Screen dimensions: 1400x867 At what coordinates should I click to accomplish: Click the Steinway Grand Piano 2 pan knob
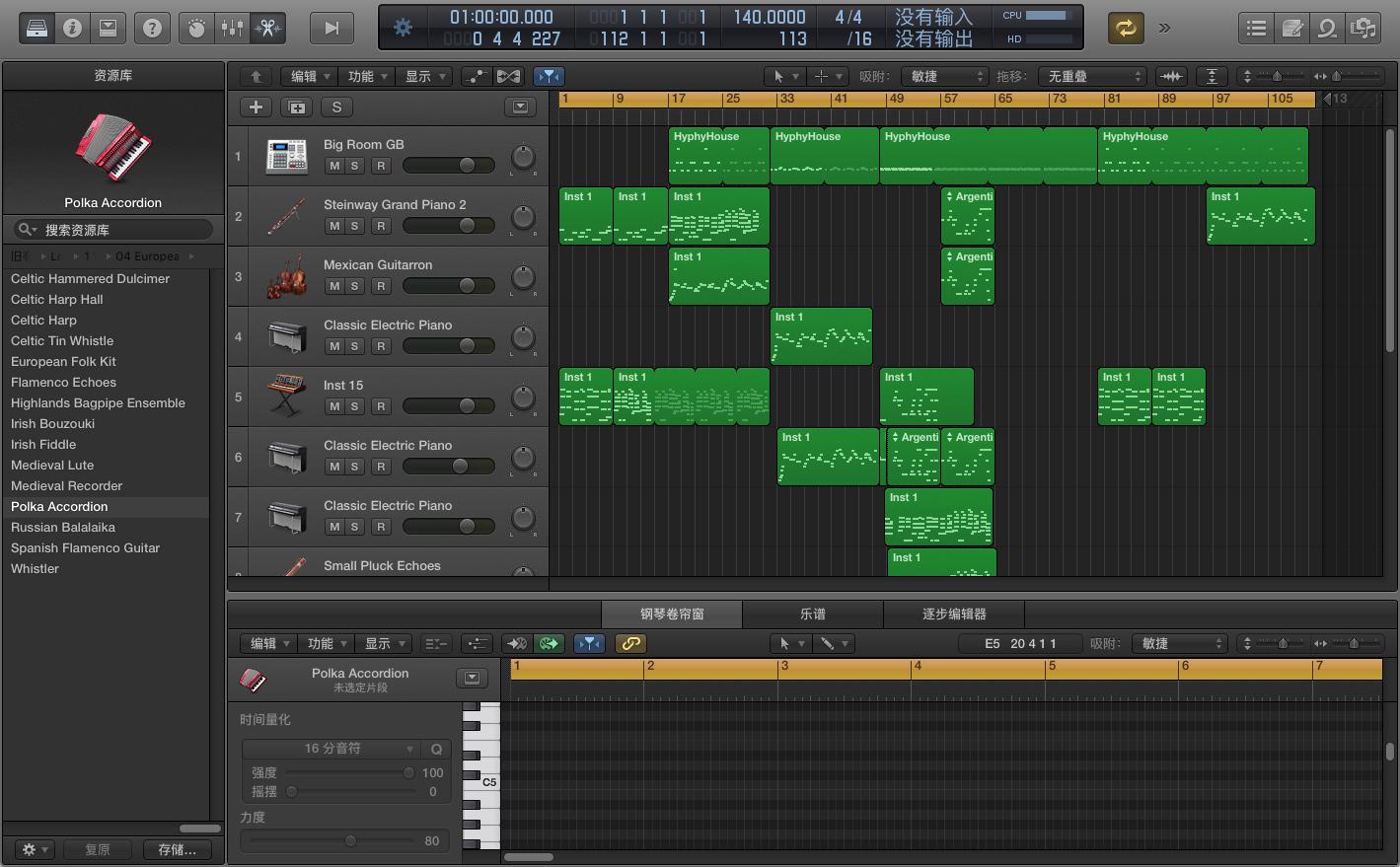(x=523, y=217)
